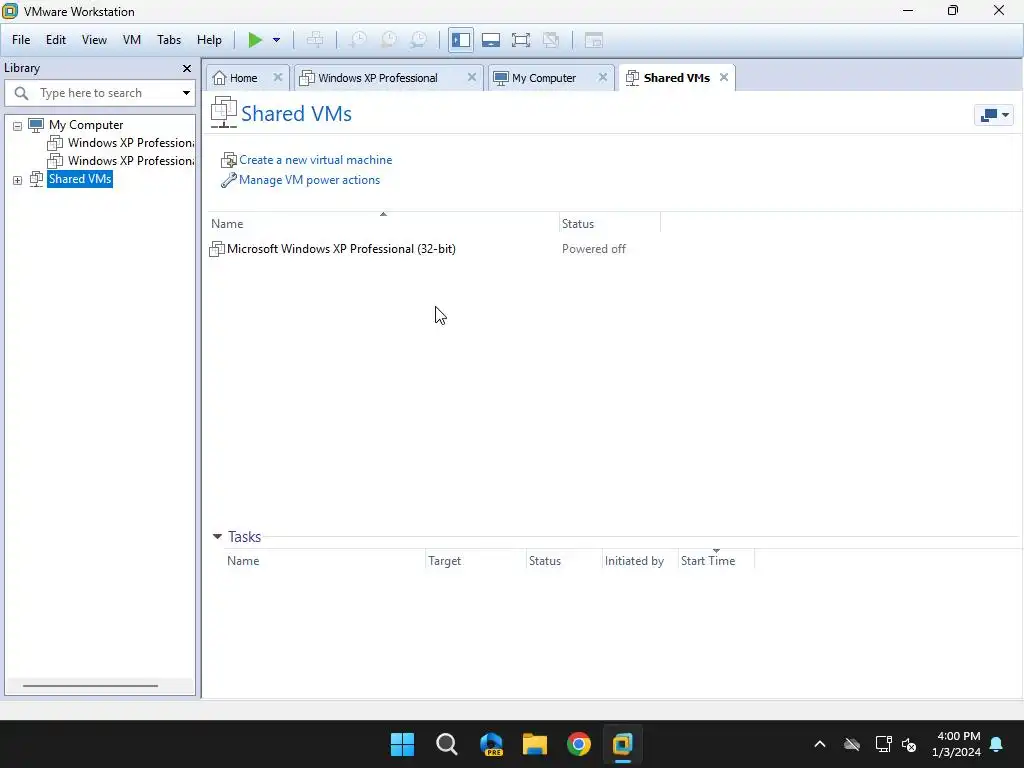Sort tasks by Target column header

(x=476, y=561)
